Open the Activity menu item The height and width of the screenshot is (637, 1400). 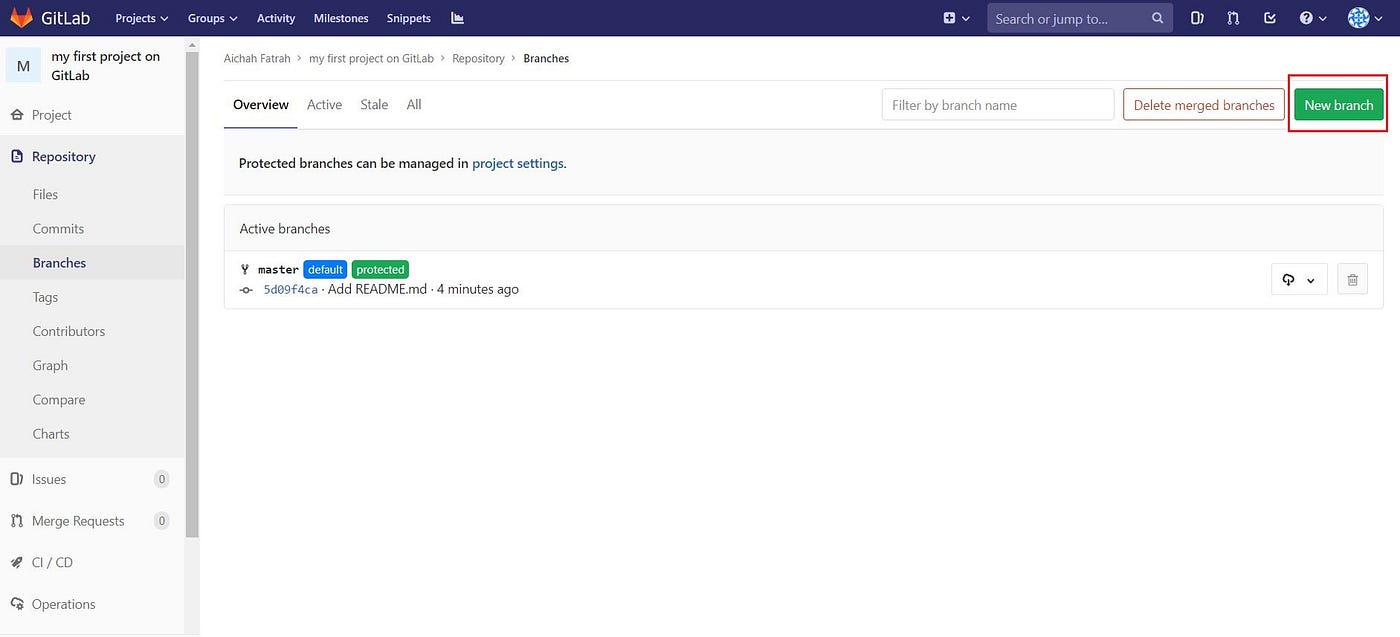tap(276, 18)
